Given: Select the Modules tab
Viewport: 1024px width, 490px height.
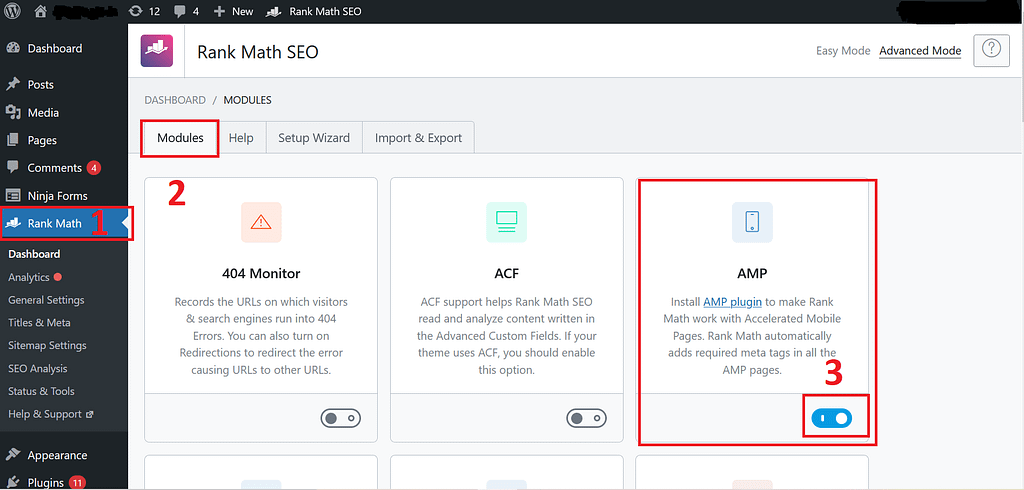Looking at the screenshot, I should pyautogui.click(x=180, y=139).
